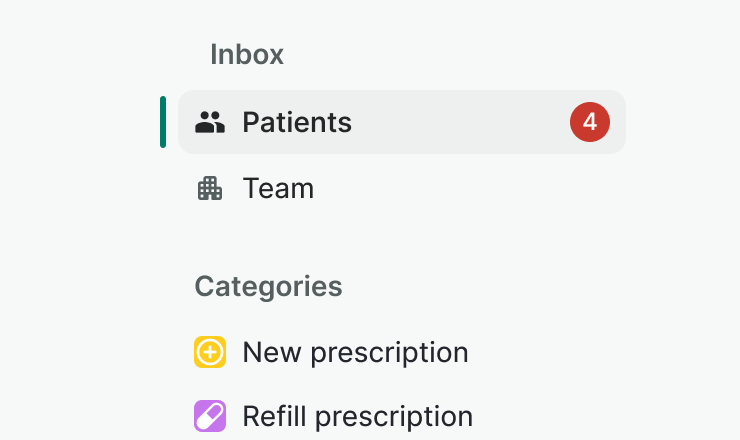View the 4 unread patient messages count

tap(590, 122)
